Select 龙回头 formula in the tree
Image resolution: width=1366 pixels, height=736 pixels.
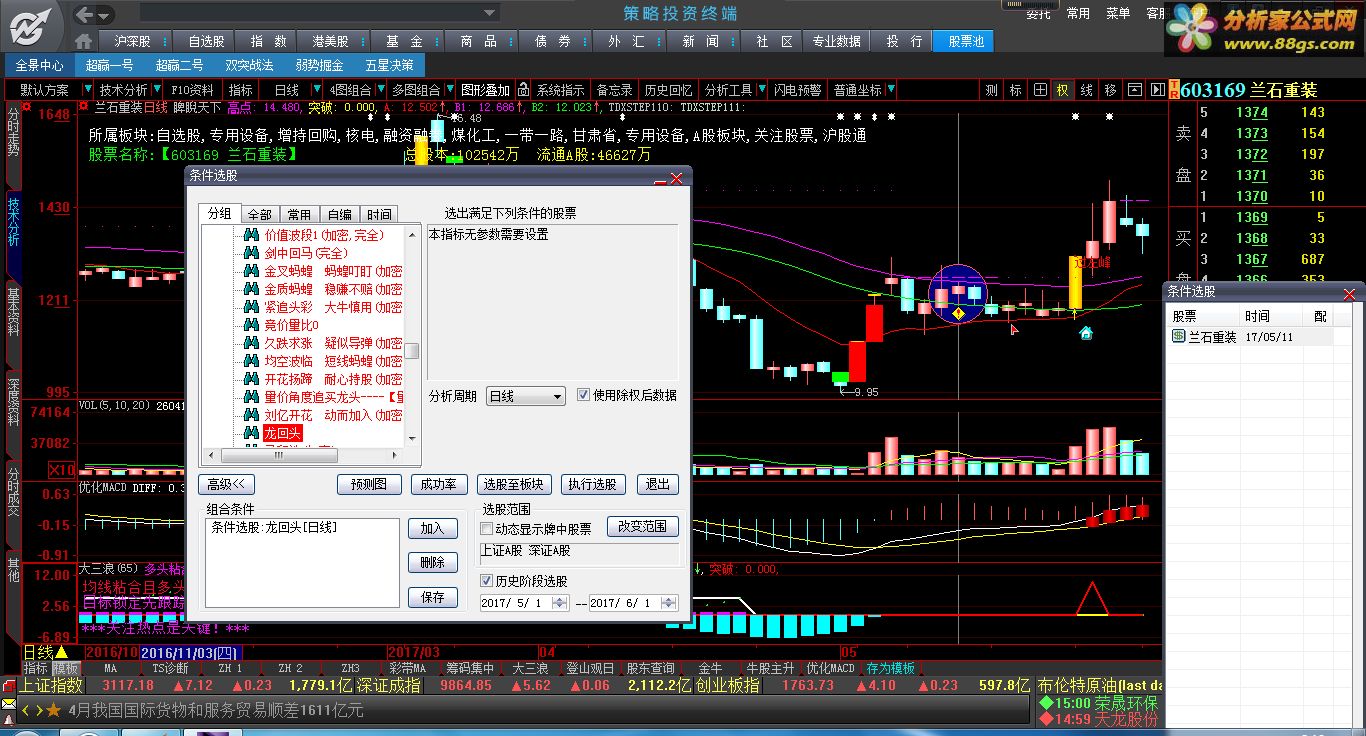pyautogui.click(x=282, y=433)
